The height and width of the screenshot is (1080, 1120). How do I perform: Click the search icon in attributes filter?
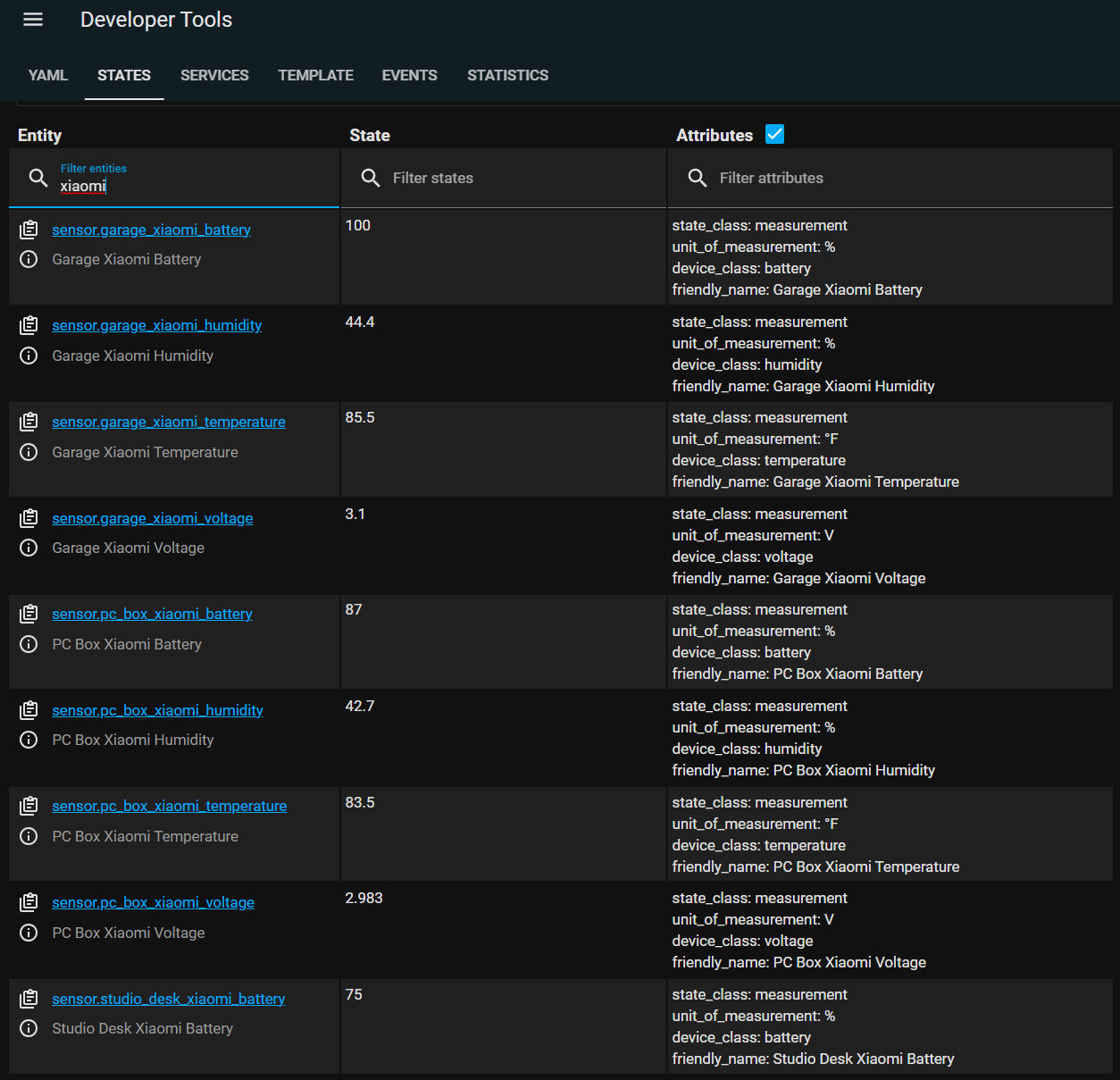(x=698, y=178)
